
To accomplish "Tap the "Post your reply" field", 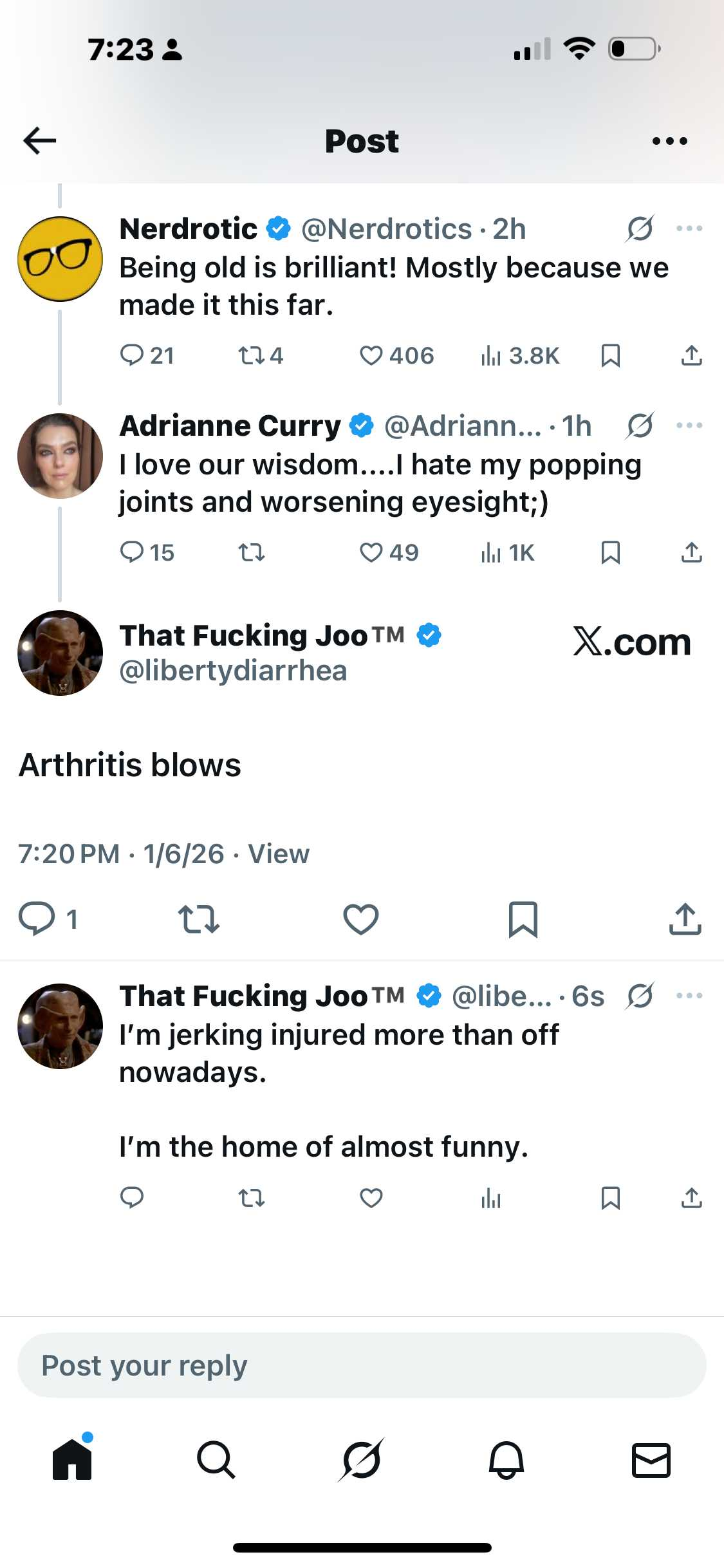I will pyautogui.click(x=361, y=1365).
